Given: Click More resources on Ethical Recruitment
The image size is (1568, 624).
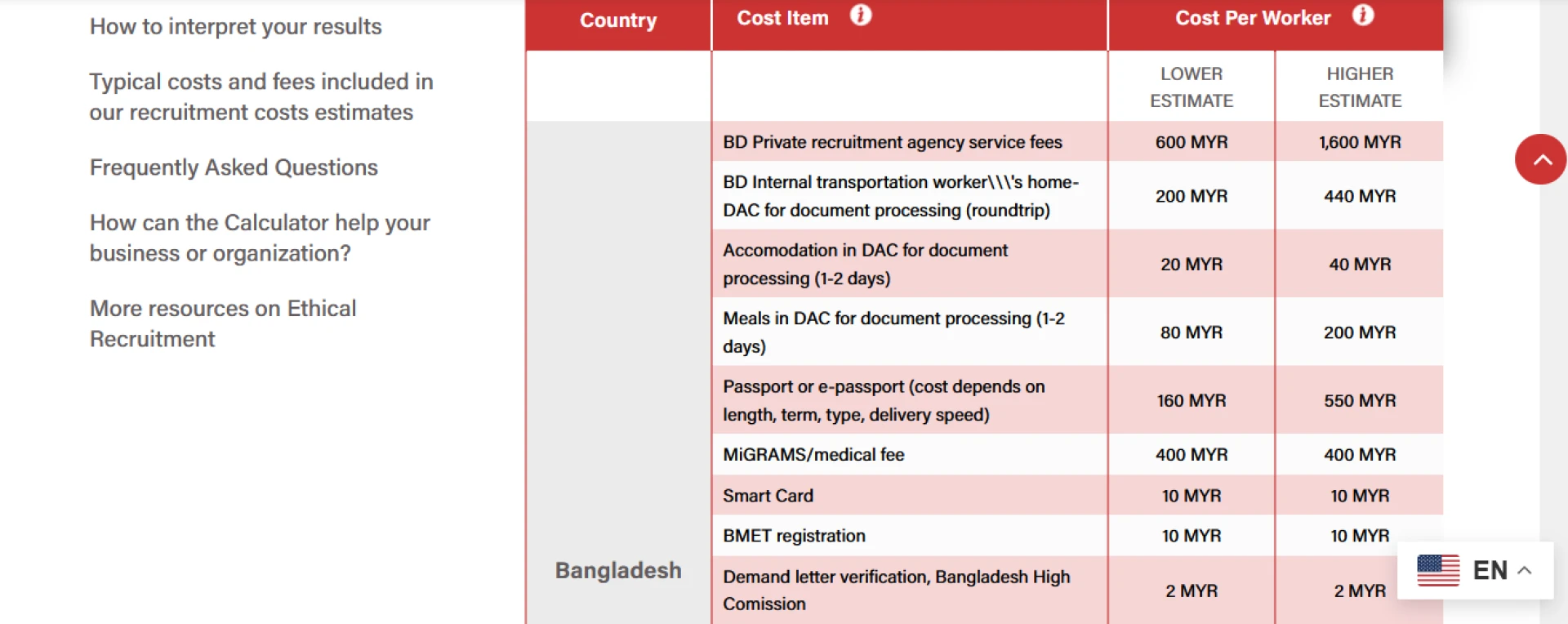Looking at the screenshot, I should tap(222, 323).
